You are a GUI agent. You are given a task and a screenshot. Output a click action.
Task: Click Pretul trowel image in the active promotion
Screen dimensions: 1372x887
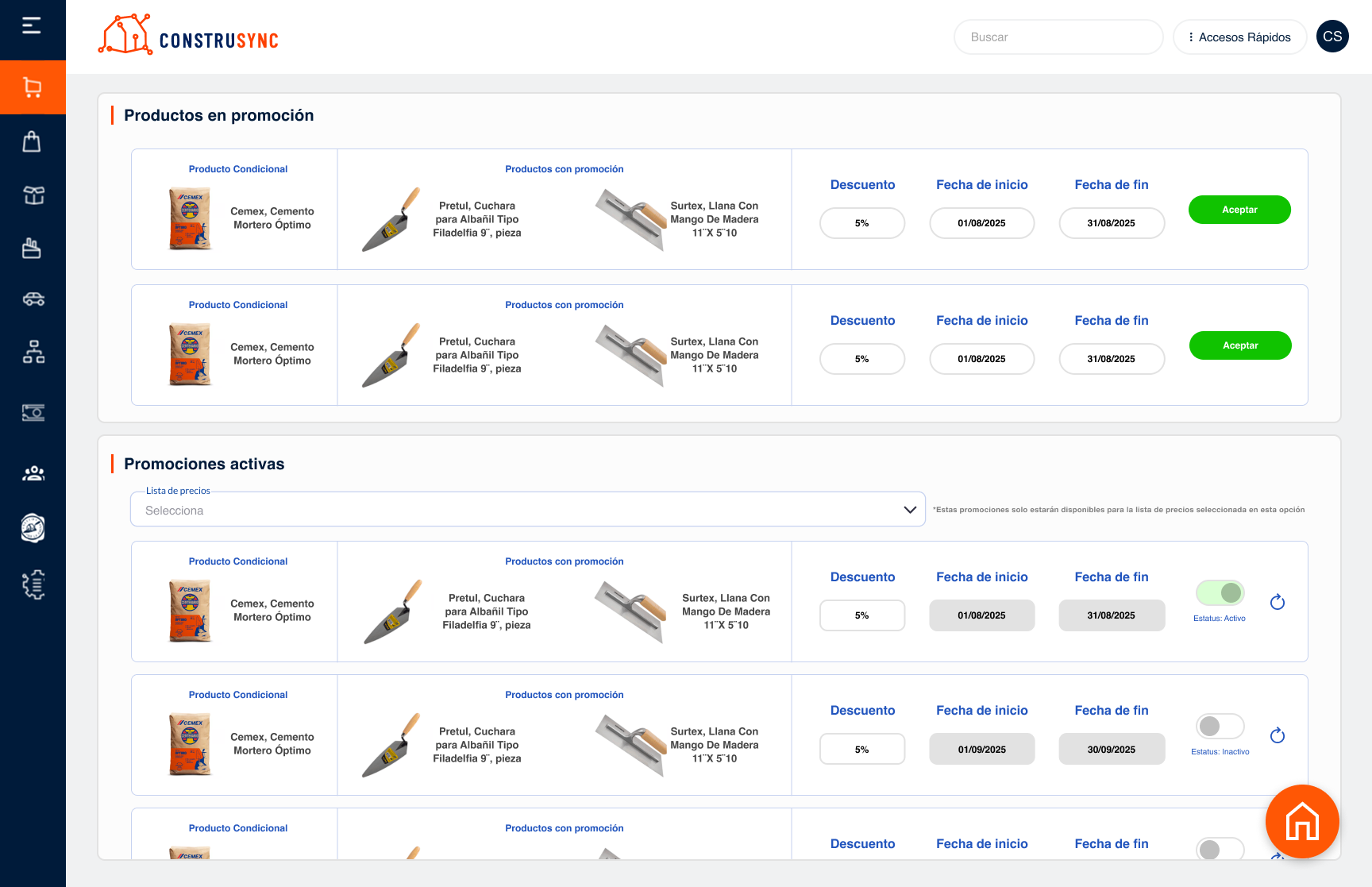(x=393, y=611)
